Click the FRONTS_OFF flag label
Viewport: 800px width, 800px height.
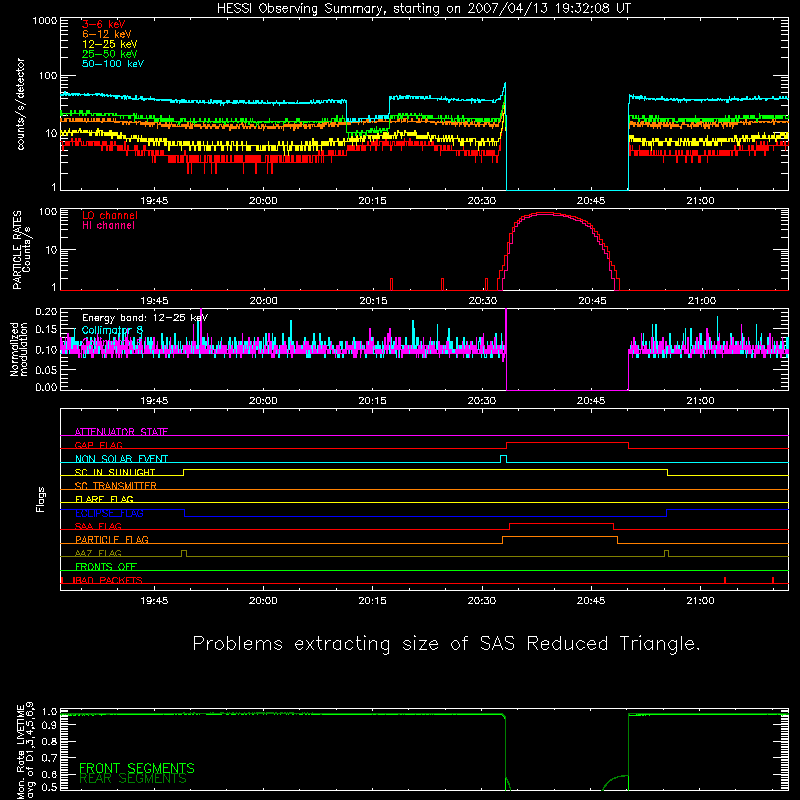tap(105, 566)
